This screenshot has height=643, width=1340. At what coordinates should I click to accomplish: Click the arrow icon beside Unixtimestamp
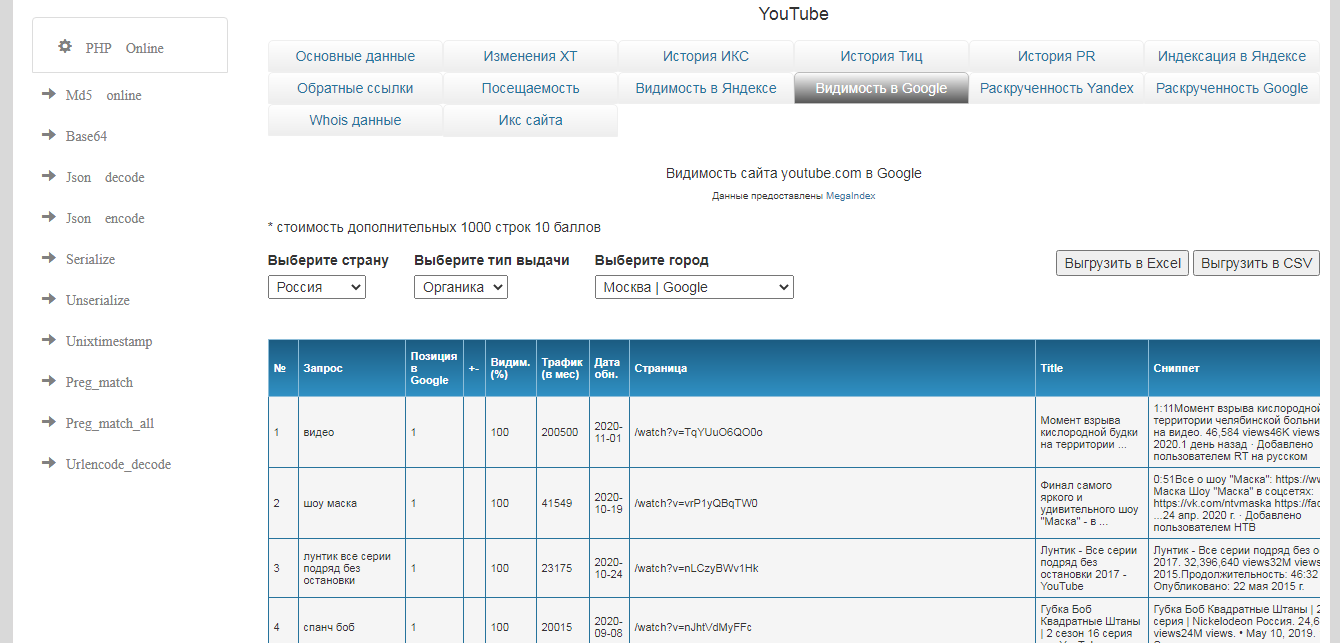coord(48,340)
